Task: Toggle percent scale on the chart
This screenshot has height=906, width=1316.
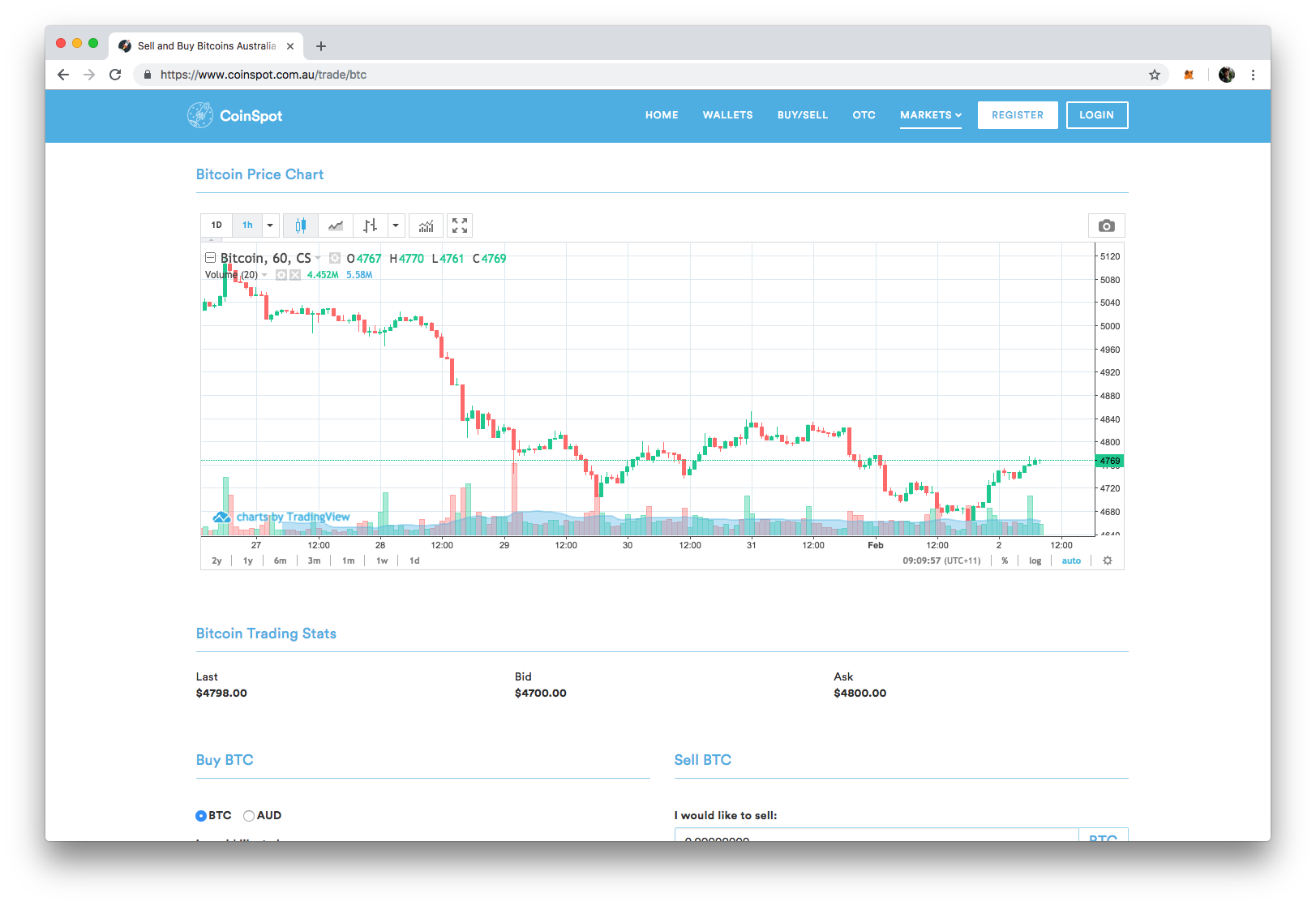Action: [x=1005, y=560]
